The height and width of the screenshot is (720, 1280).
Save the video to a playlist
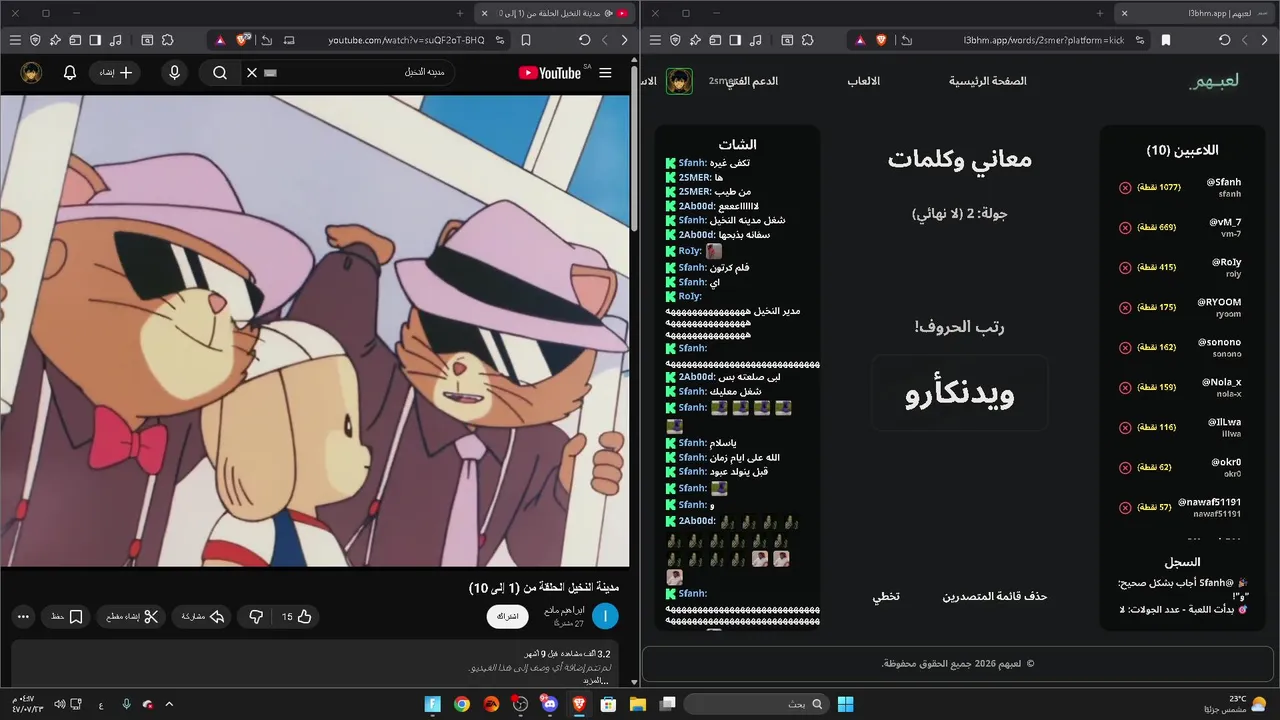point(67,617)
